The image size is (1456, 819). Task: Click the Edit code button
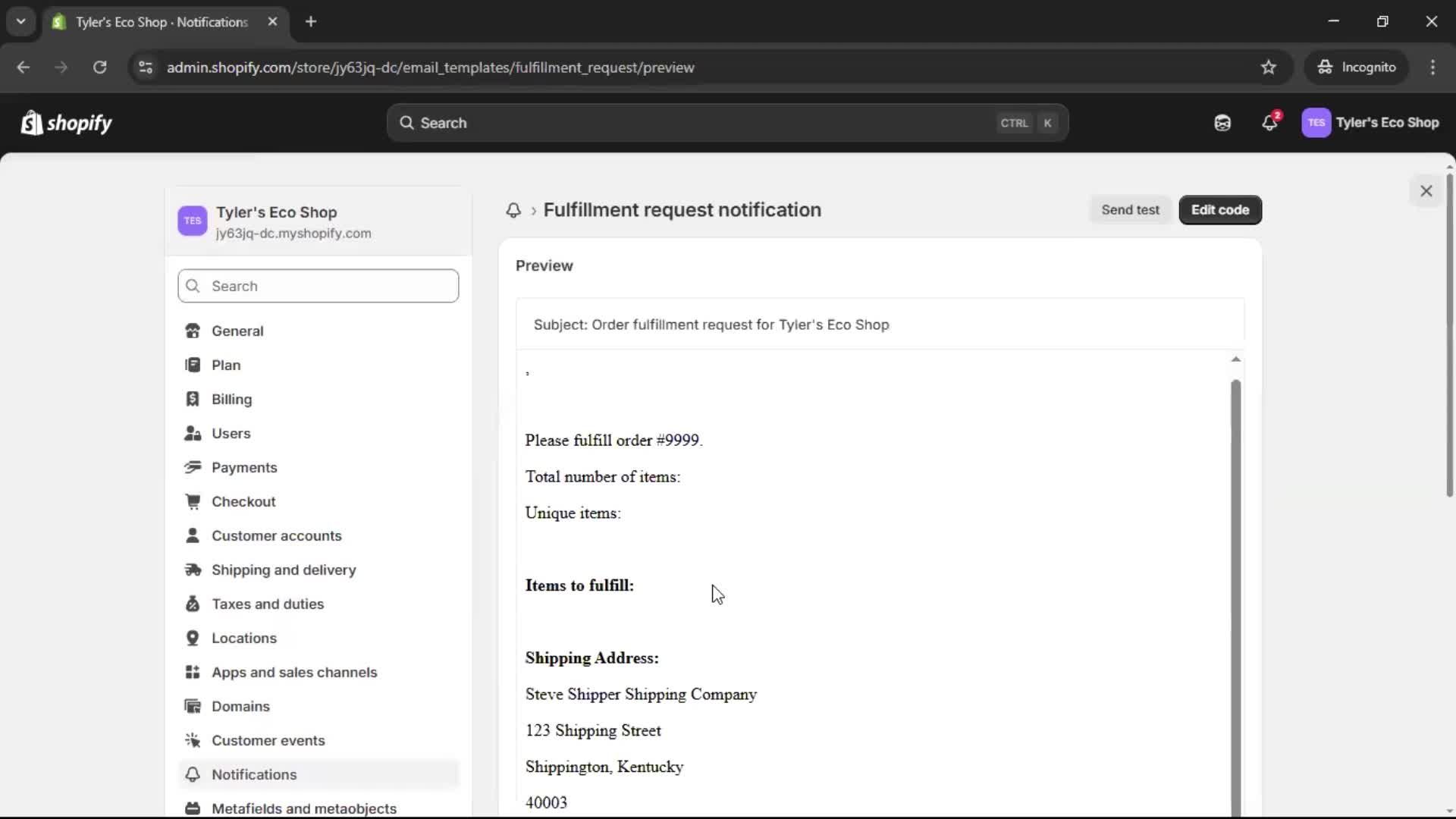1219,209
